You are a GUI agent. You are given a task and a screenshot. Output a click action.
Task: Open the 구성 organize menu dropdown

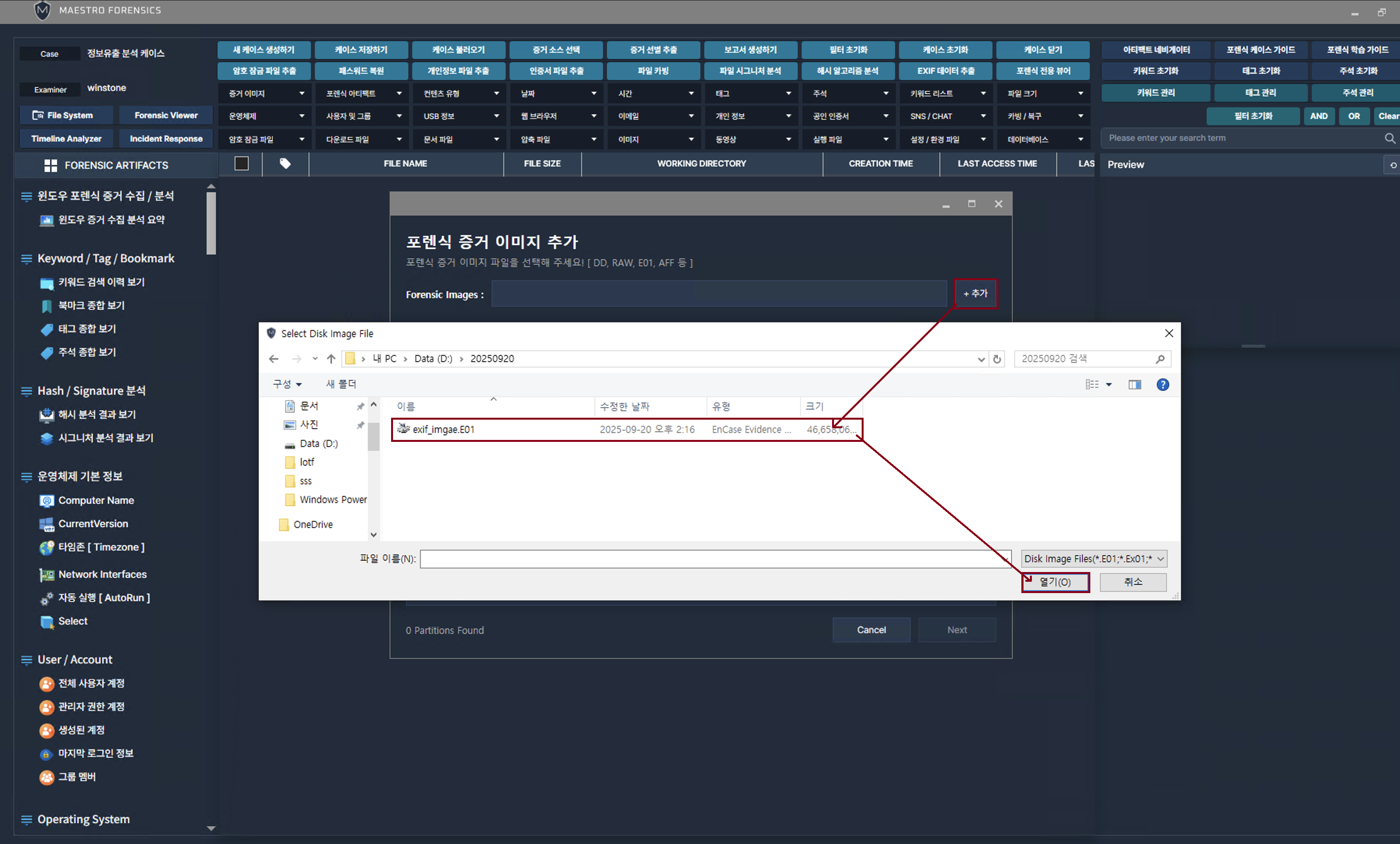pyautogui.click(x=287, y=384)
